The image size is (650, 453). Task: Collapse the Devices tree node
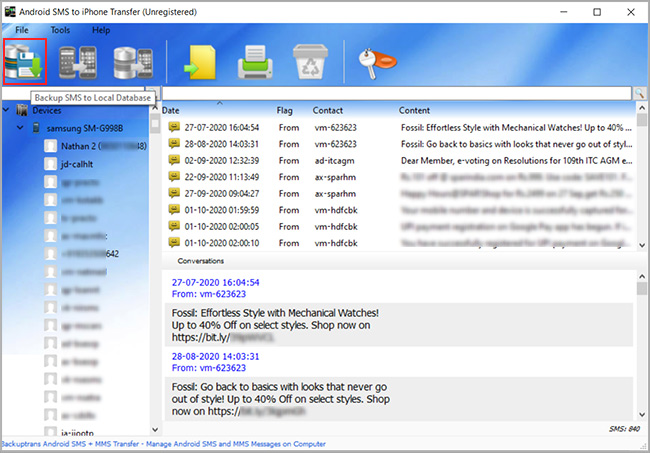8,111
